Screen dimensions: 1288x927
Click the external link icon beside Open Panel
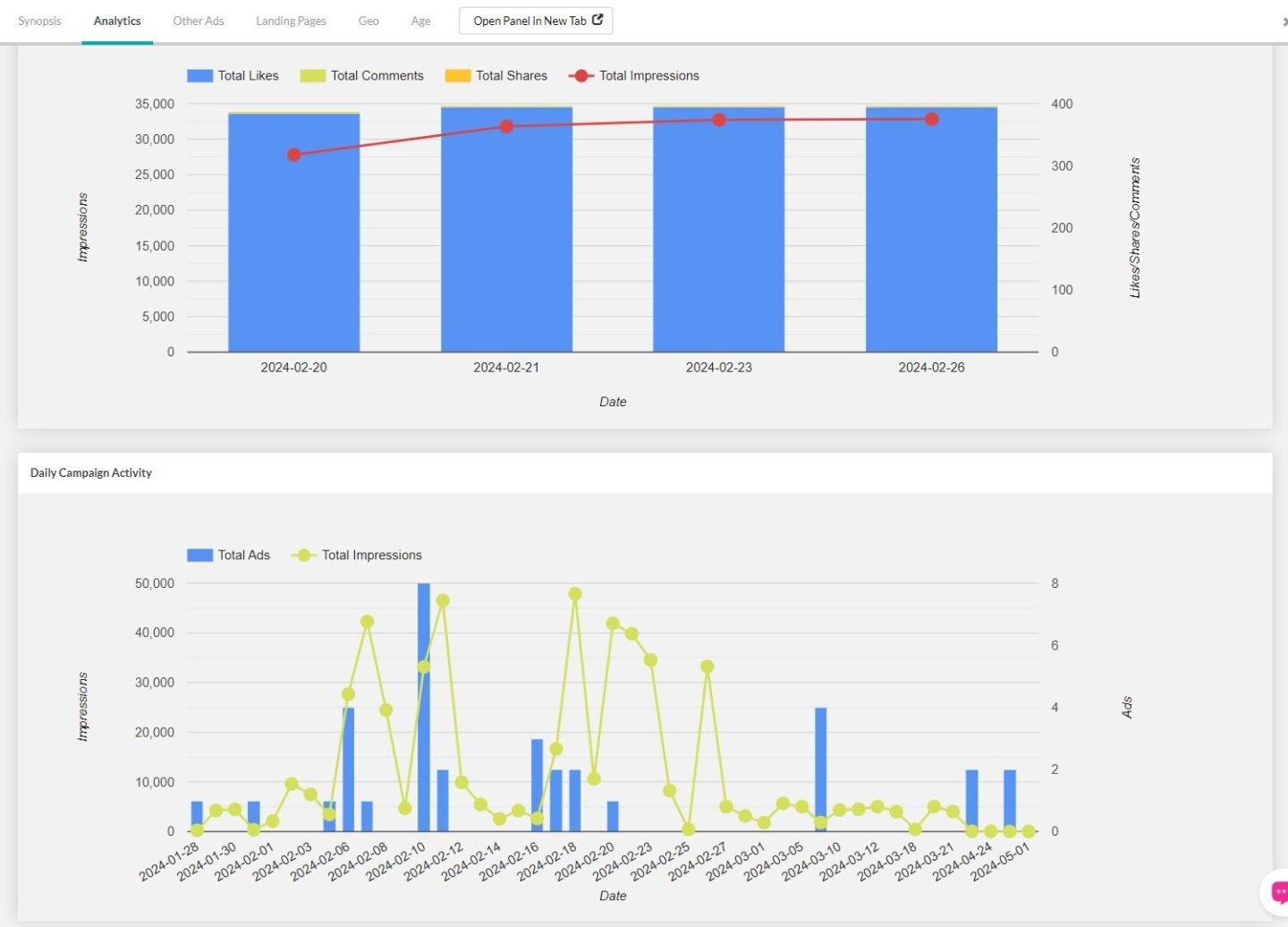pos(597,20)
